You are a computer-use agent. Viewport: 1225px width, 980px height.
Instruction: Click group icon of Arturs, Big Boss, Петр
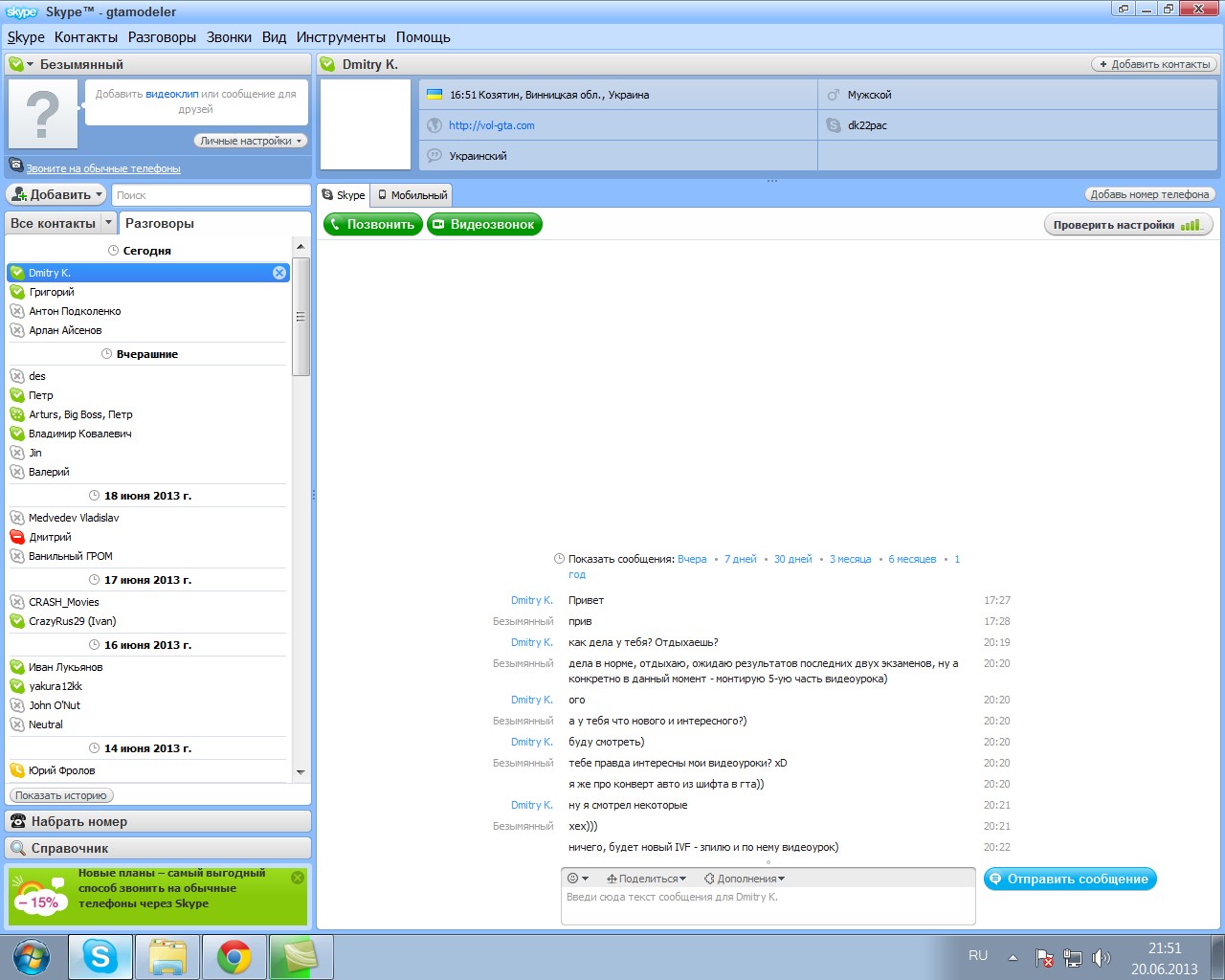[x=17, y=414]
